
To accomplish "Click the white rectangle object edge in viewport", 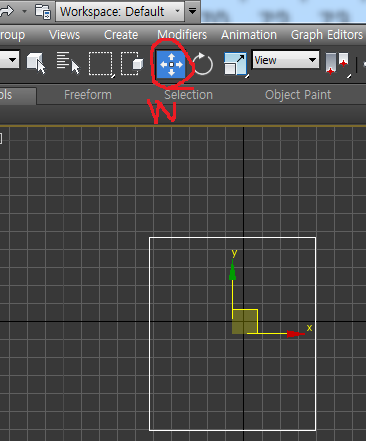I will [x=232, y=238].
